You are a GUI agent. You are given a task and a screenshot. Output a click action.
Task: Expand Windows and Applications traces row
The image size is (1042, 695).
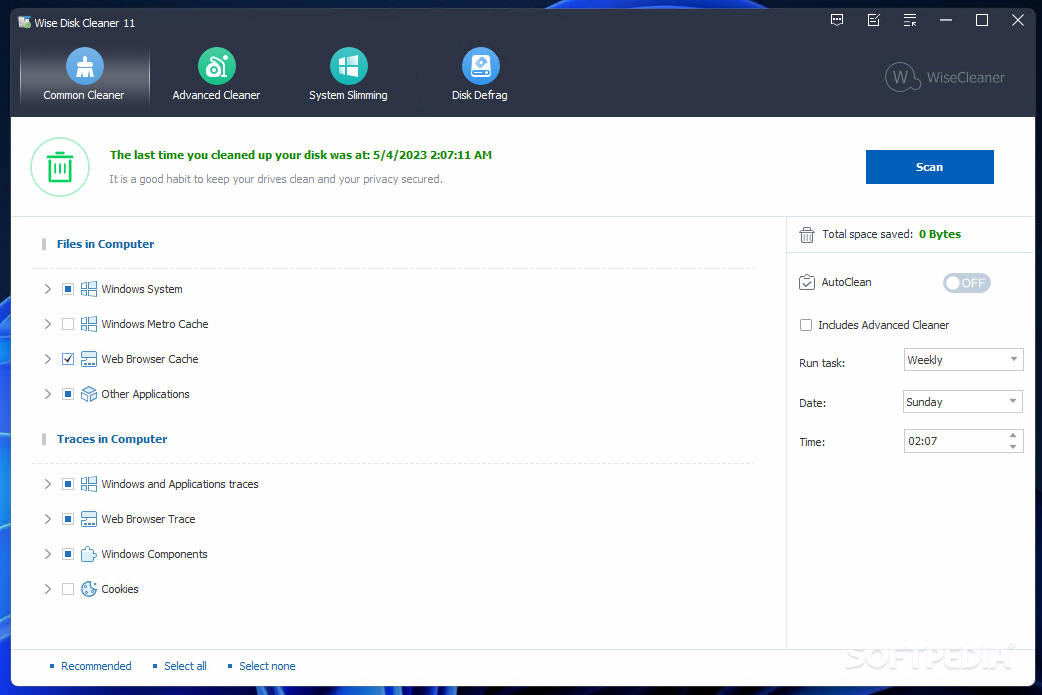pos(48,484)
